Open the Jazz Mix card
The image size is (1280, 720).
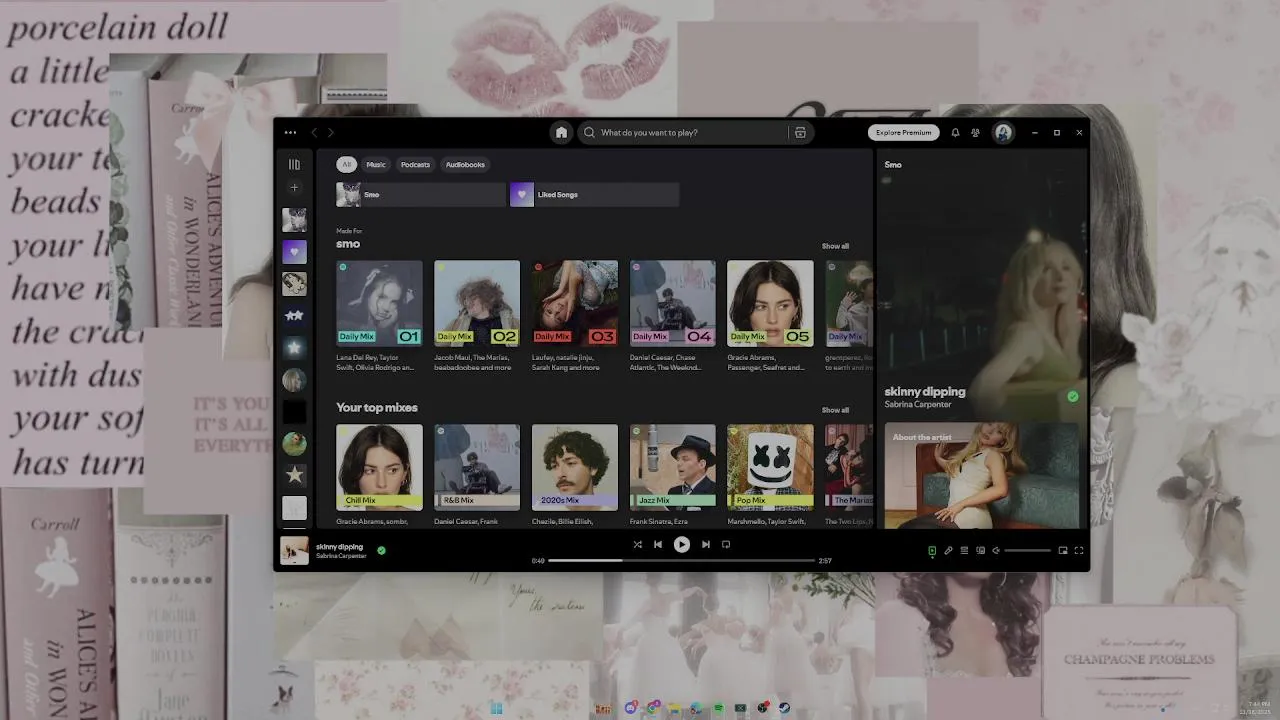pos(673,474)
